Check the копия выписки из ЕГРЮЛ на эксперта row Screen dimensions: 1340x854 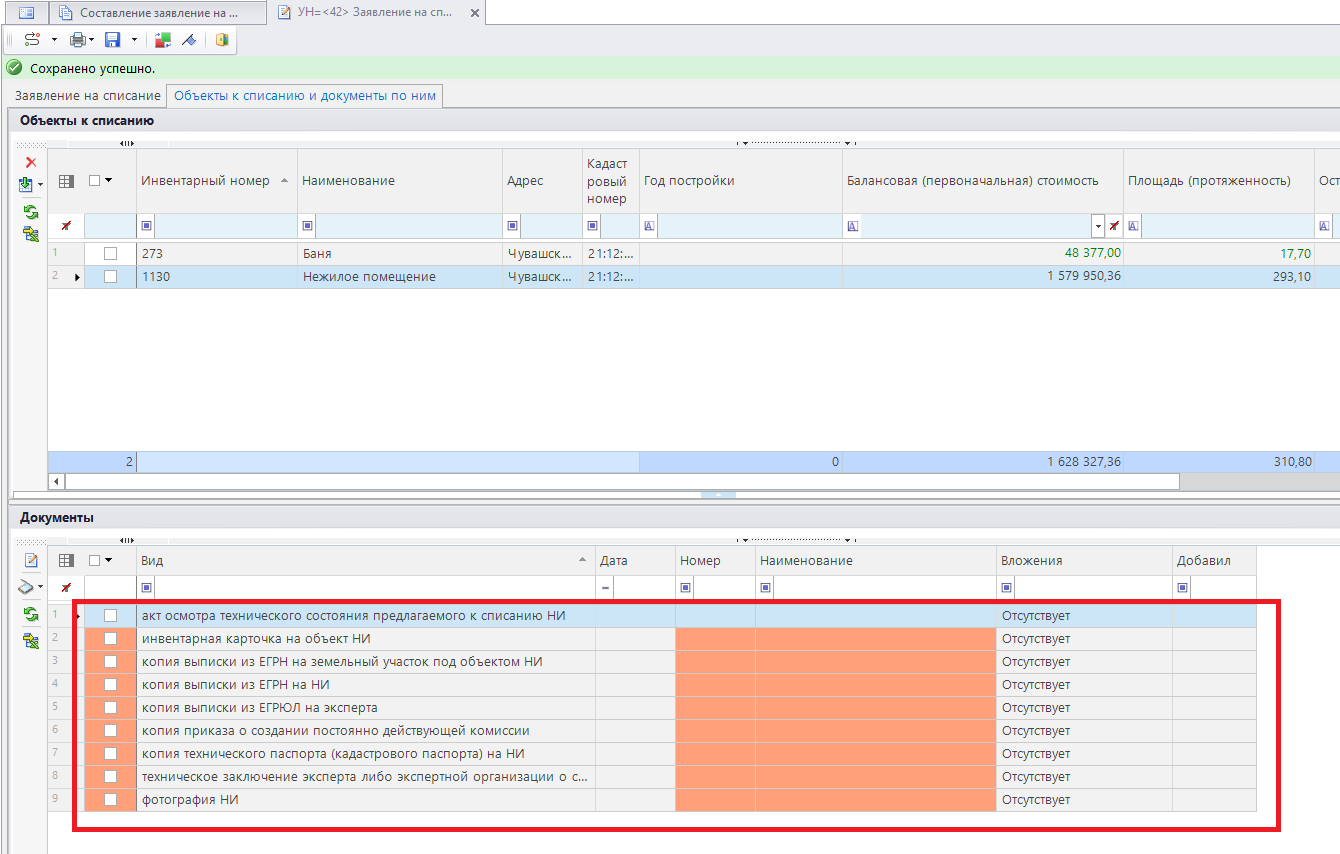110,708
